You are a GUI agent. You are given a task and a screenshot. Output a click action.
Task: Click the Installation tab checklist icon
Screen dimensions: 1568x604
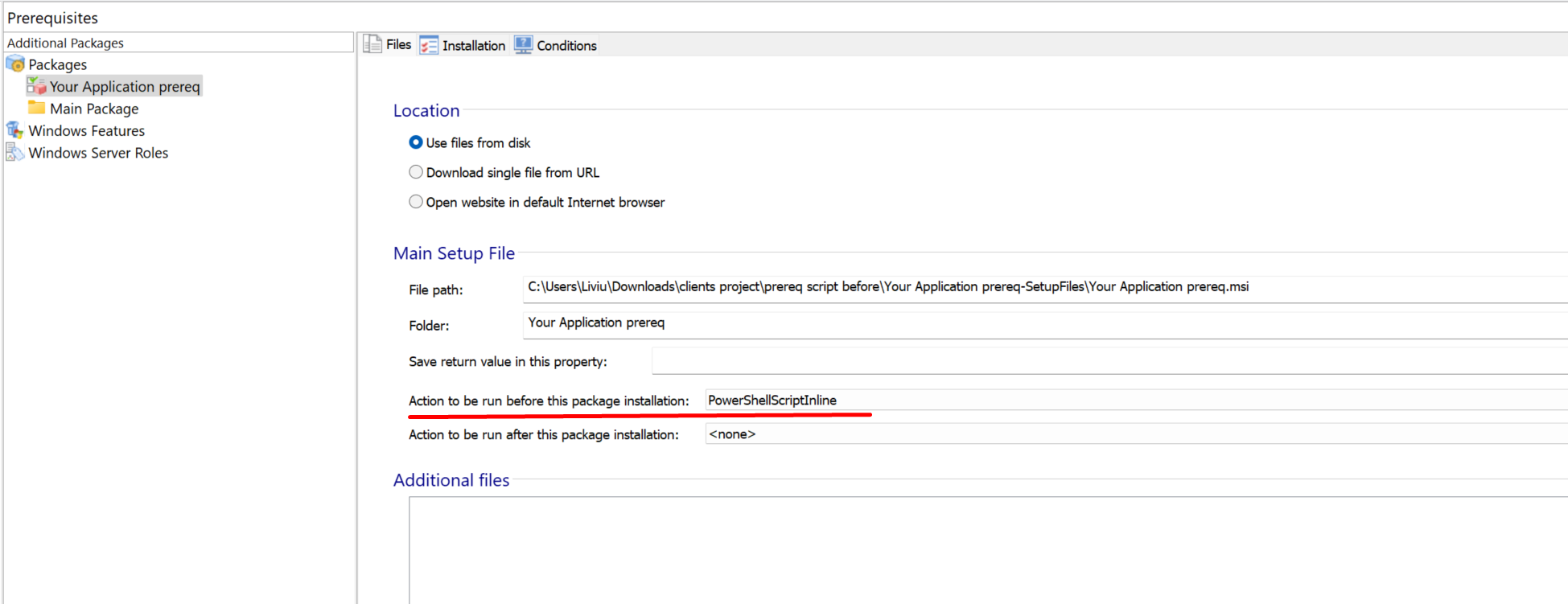(429, 45)
